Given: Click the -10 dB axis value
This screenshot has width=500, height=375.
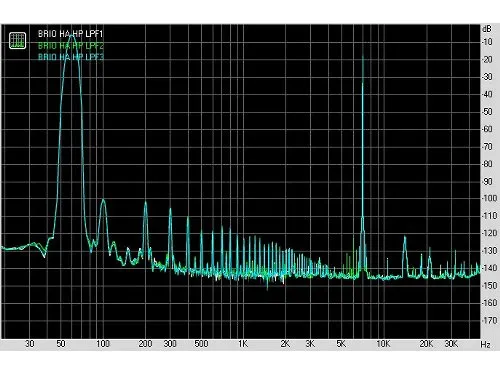Looking at the screenshot, I should pyautogui.click(x=487, y=42).
